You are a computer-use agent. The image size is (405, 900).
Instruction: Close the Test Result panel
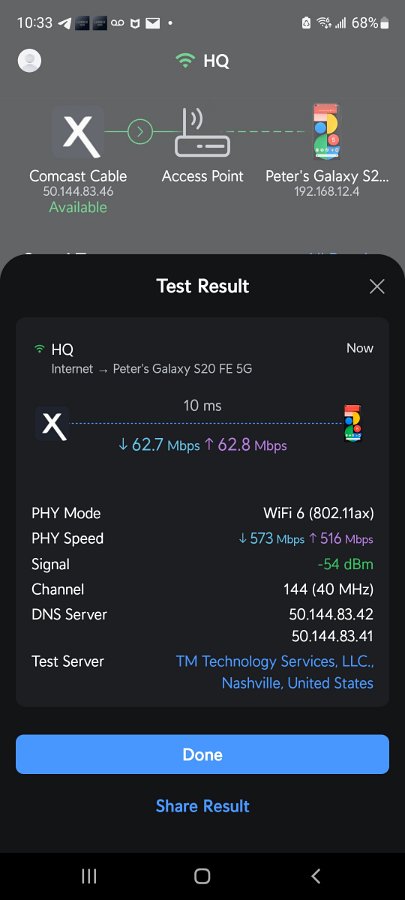(377, 286)
